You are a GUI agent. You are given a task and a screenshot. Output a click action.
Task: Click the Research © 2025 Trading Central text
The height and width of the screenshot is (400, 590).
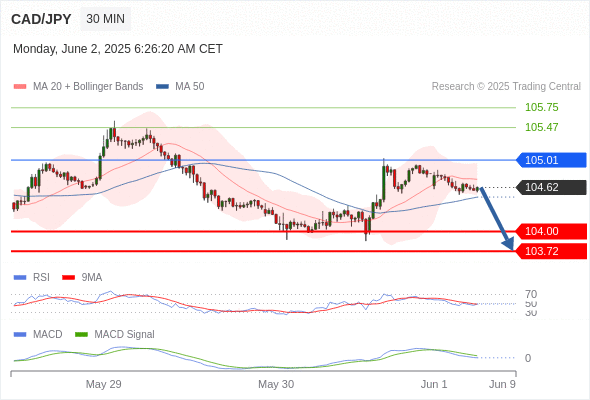[x=506, y=87]
